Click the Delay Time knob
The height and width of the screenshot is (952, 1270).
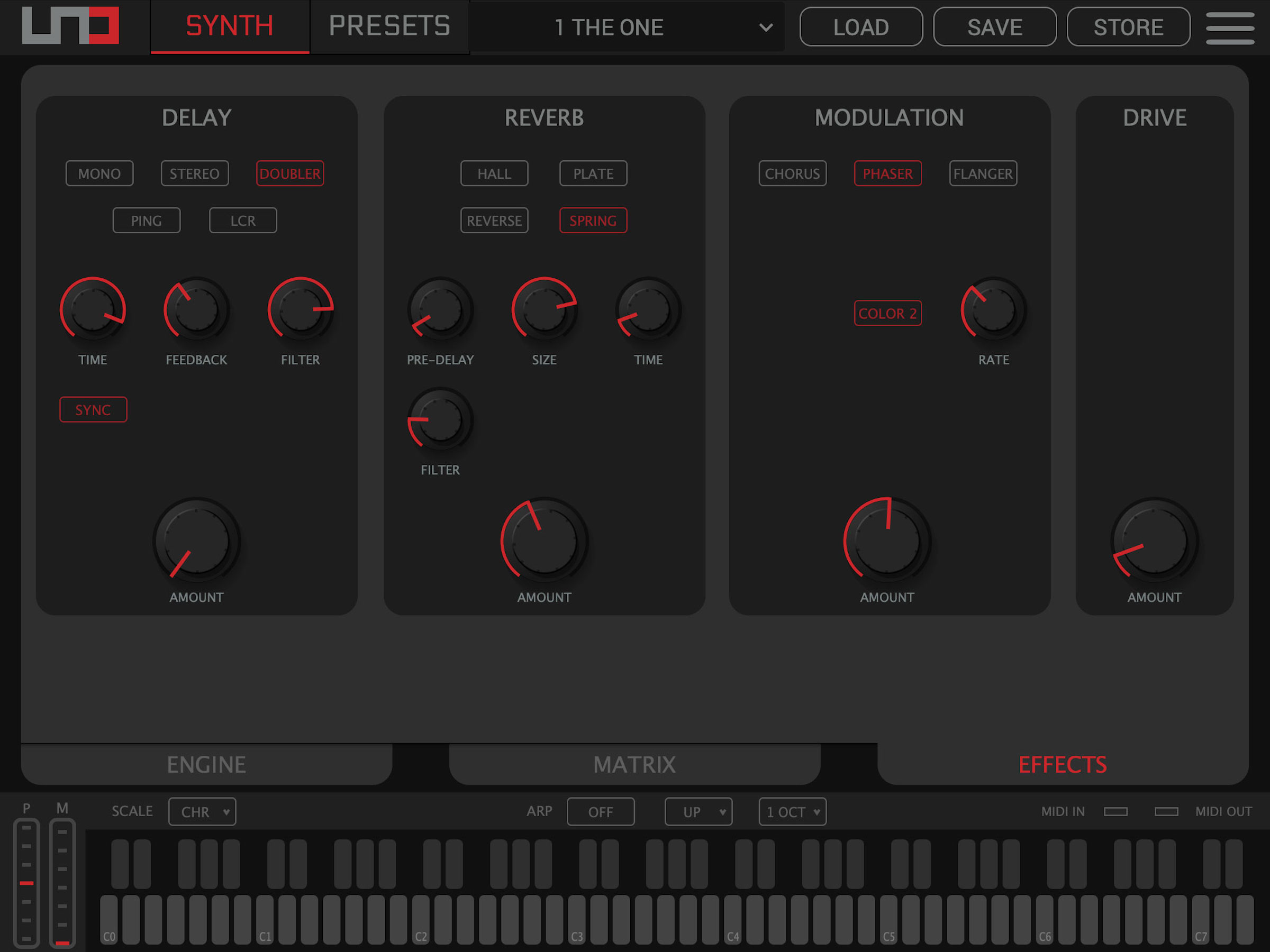[x=93, y=310]
